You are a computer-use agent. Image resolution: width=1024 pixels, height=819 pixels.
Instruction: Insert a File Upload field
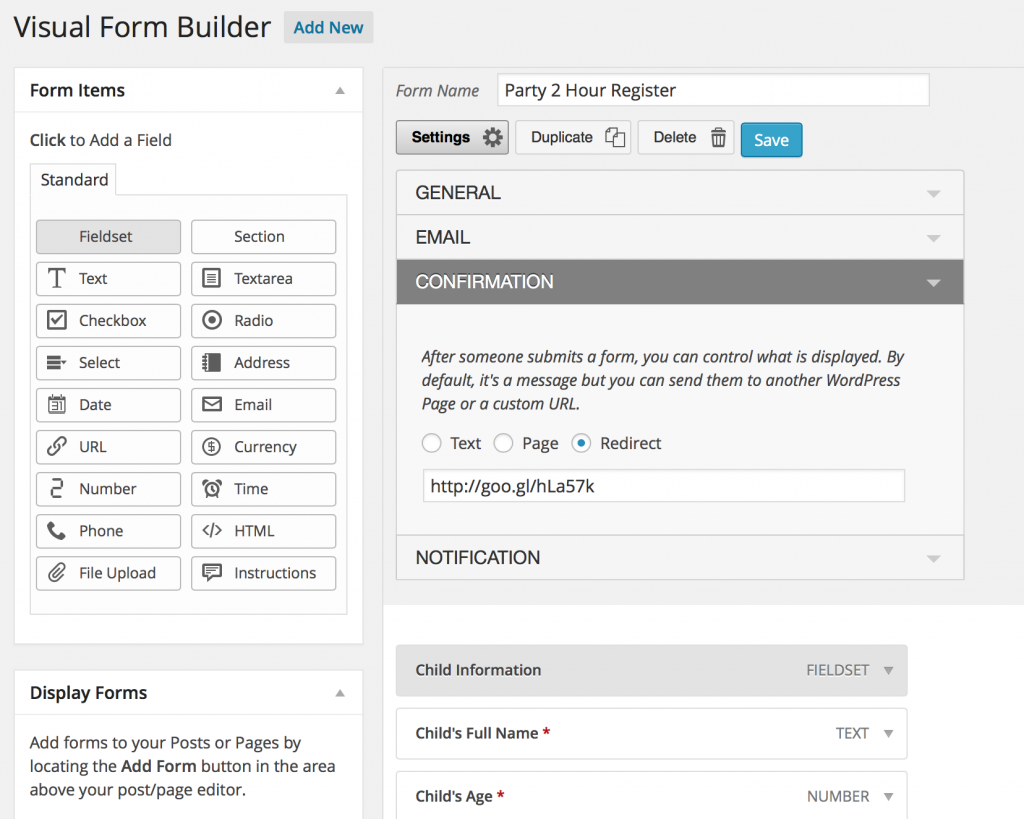[x=108, y=573]
